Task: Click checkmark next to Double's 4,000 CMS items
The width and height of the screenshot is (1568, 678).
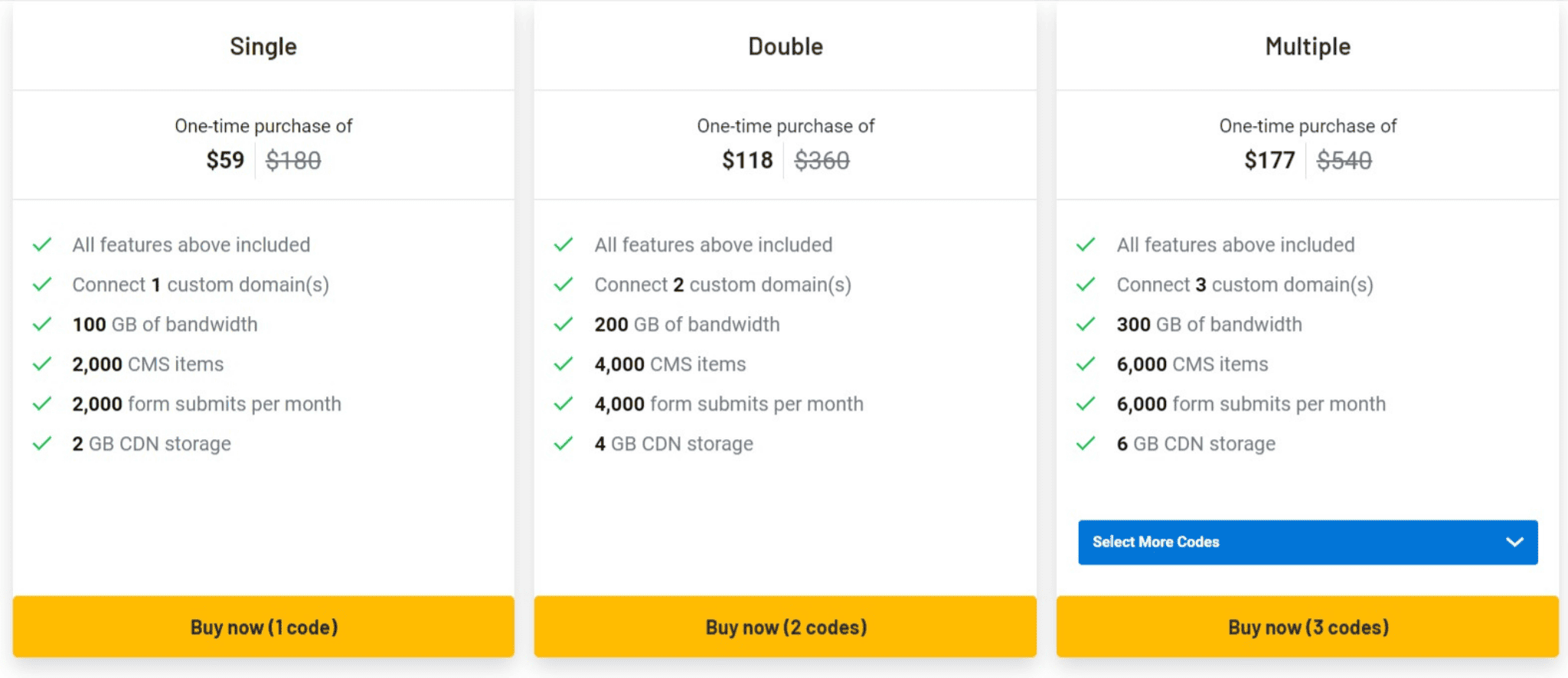Action: click(563, 364)
